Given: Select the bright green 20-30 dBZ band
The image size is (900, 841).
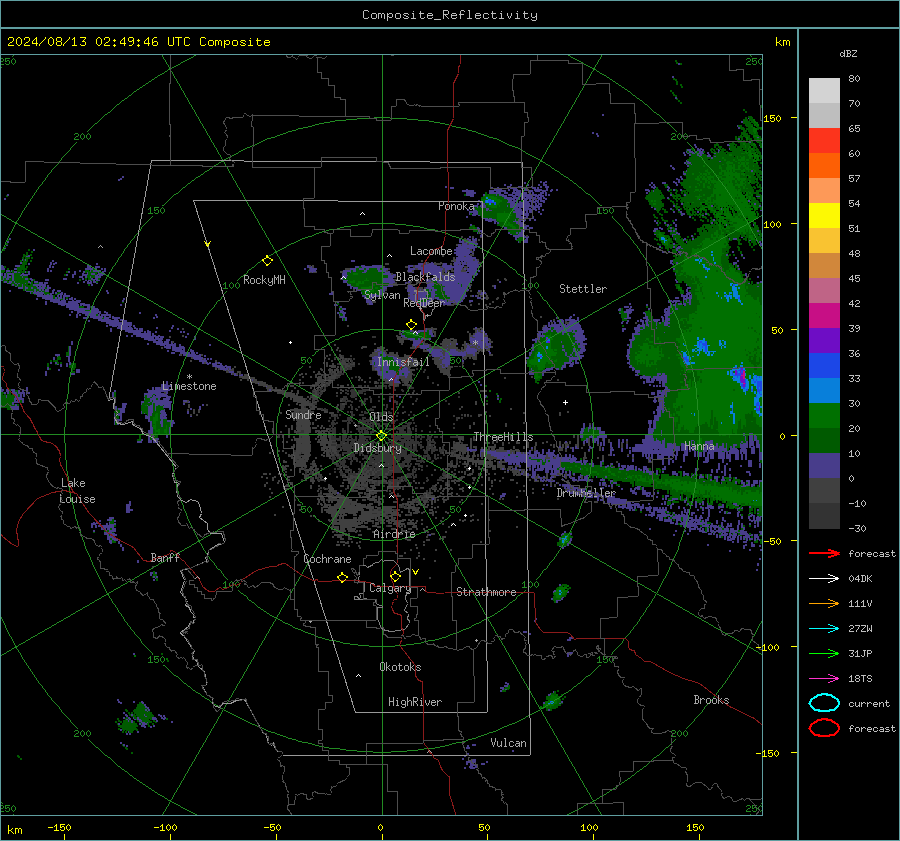Looking at the screenshot, I should point(824,416).
